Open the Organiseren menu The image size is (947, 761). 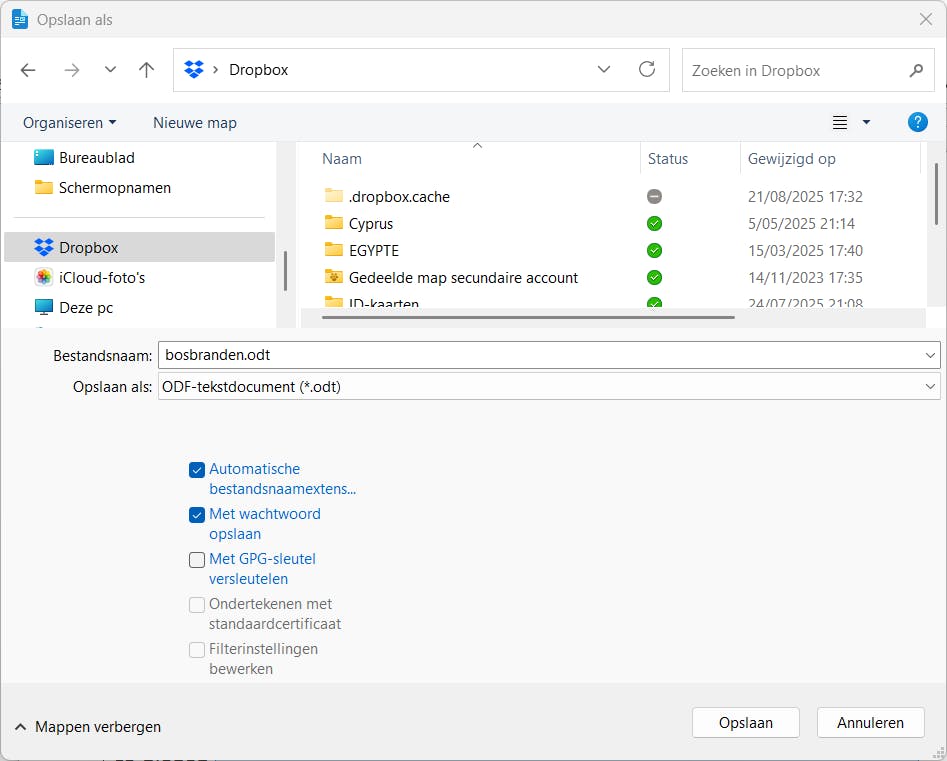(69, 123)
